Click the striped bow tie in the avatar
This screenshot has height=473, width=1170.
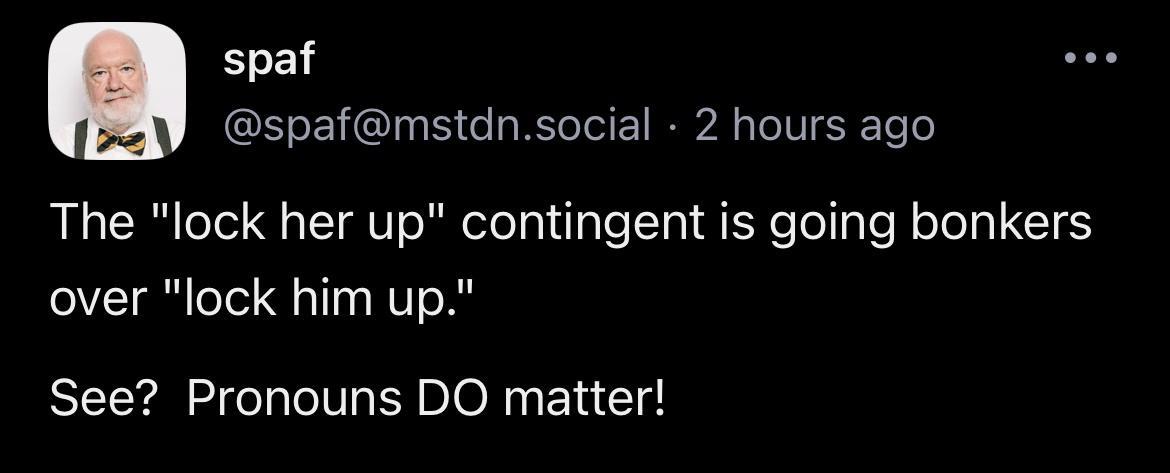point(121,140)
